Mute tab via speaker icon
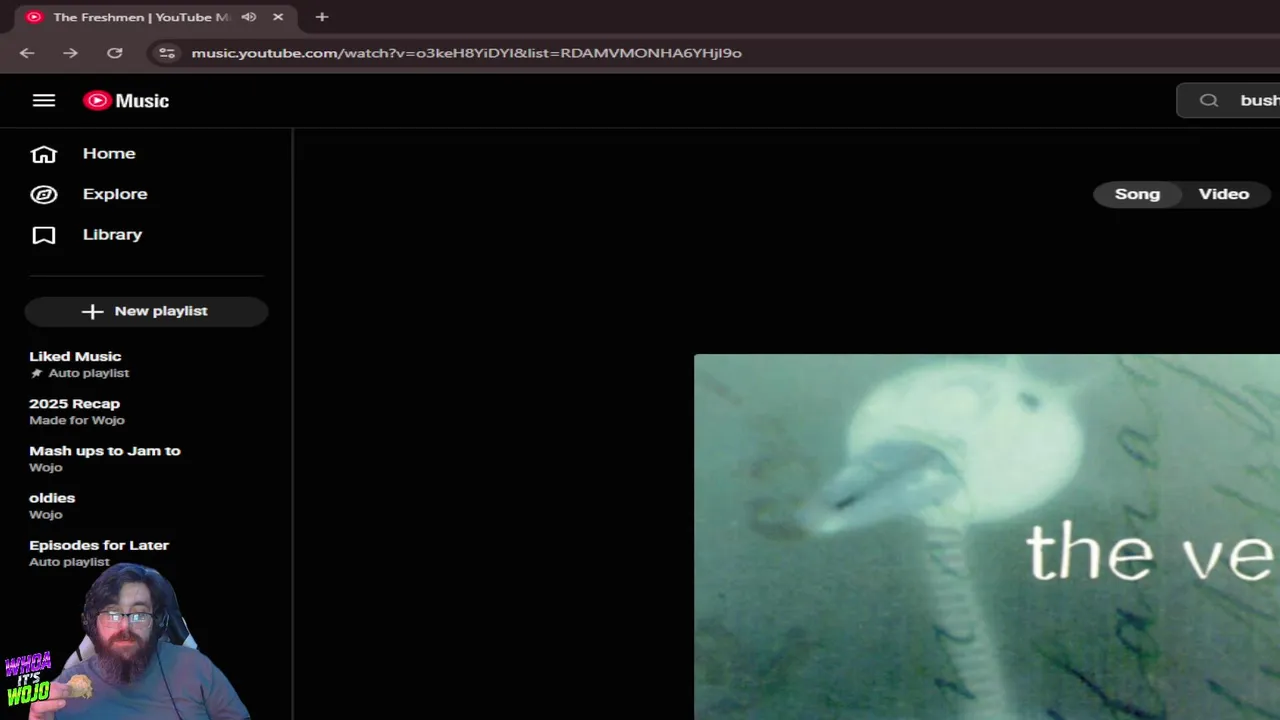This screenshot has height=720, width=1280. [249, 17]
